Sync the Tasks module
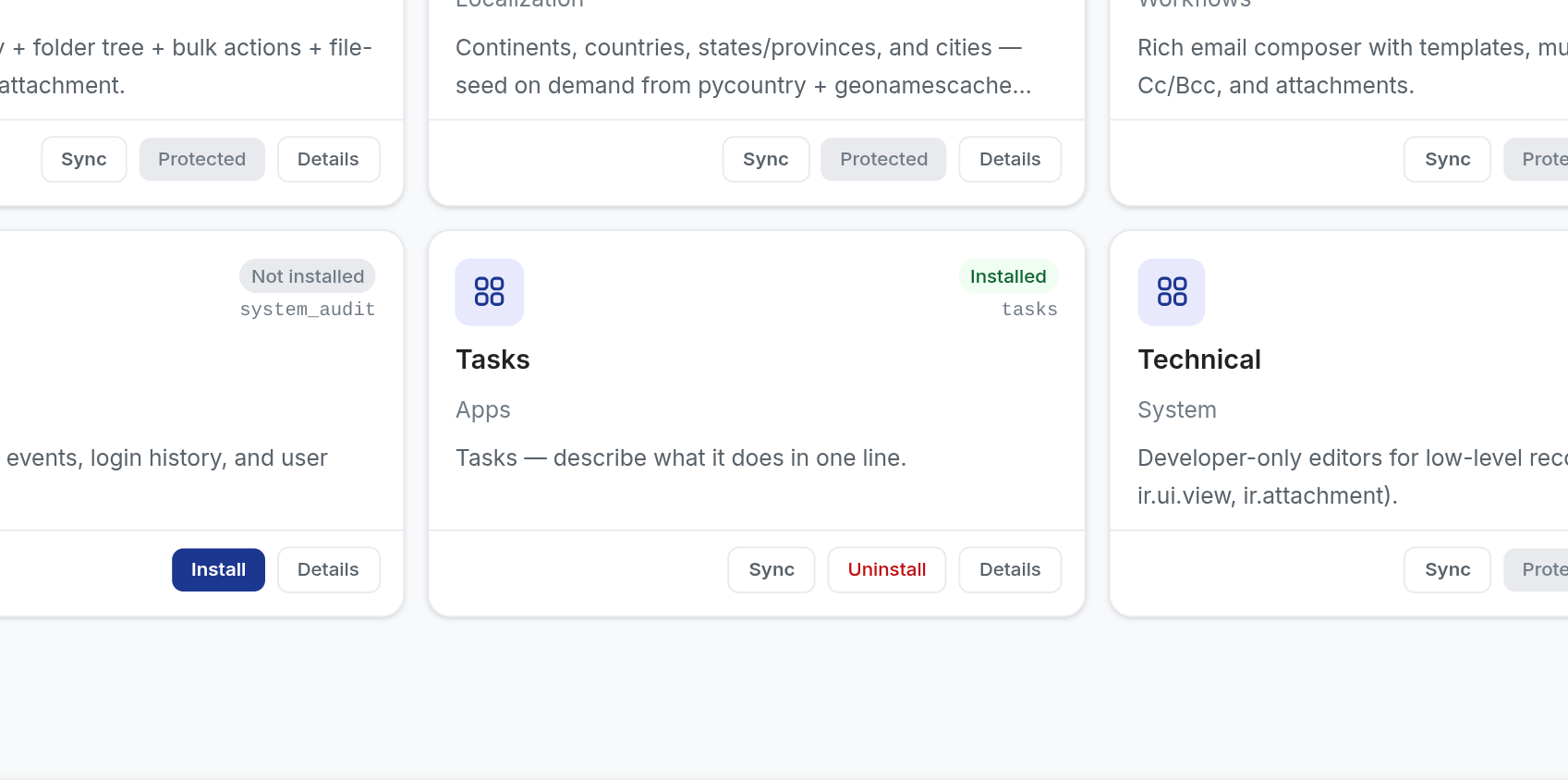 [772, 569]
